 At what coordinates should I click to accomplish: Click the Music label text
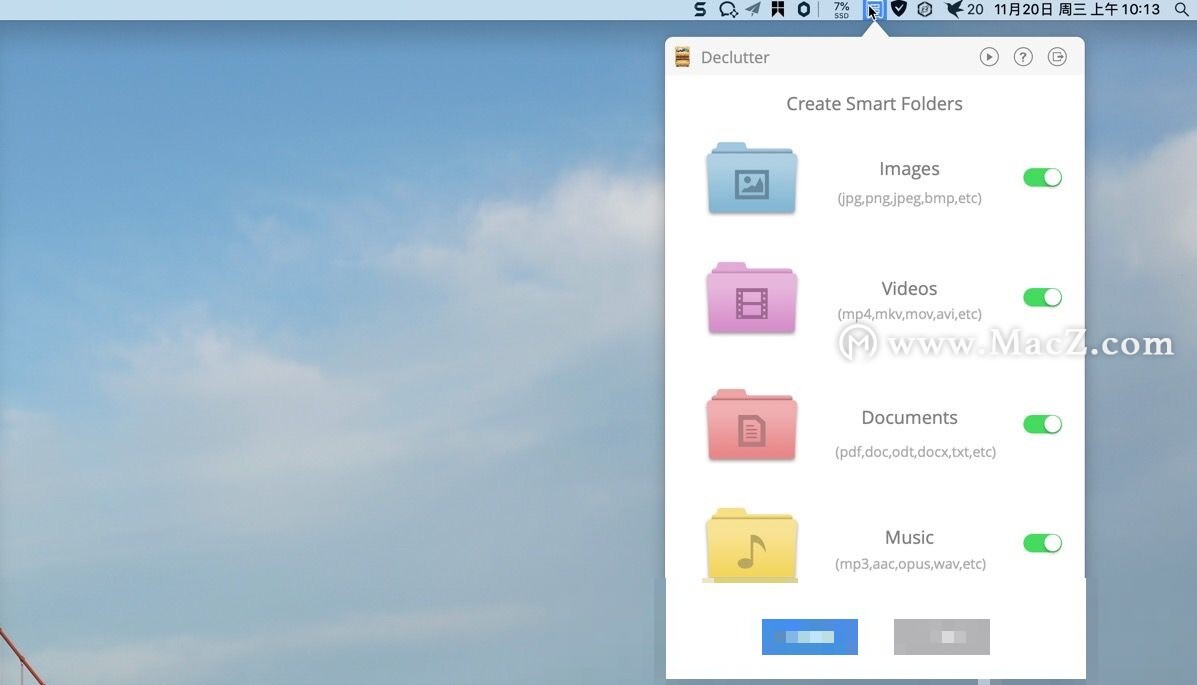coord(909,538)
